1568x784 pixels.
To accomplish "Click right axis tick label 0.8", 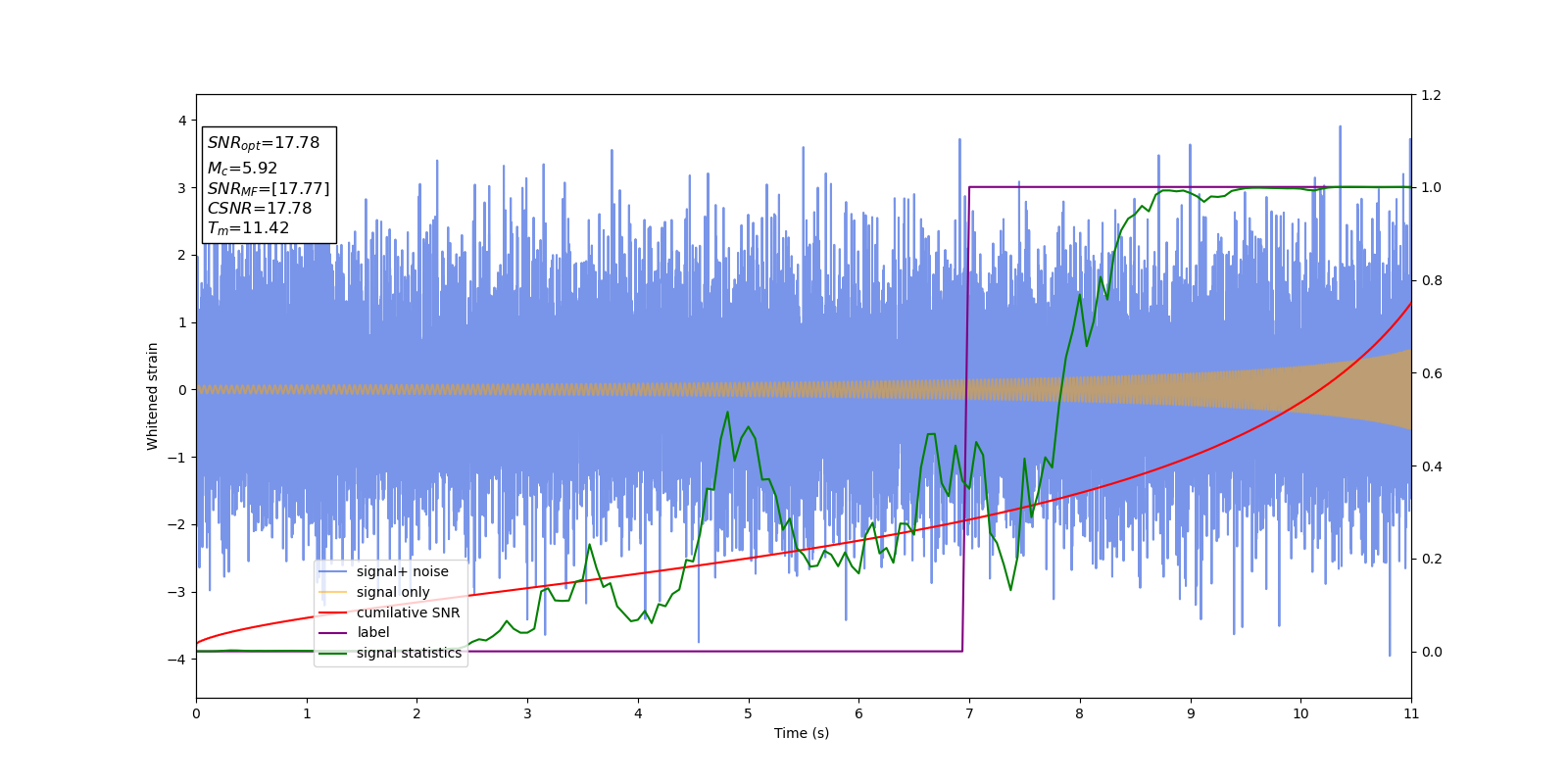I will click(1431, 280).
